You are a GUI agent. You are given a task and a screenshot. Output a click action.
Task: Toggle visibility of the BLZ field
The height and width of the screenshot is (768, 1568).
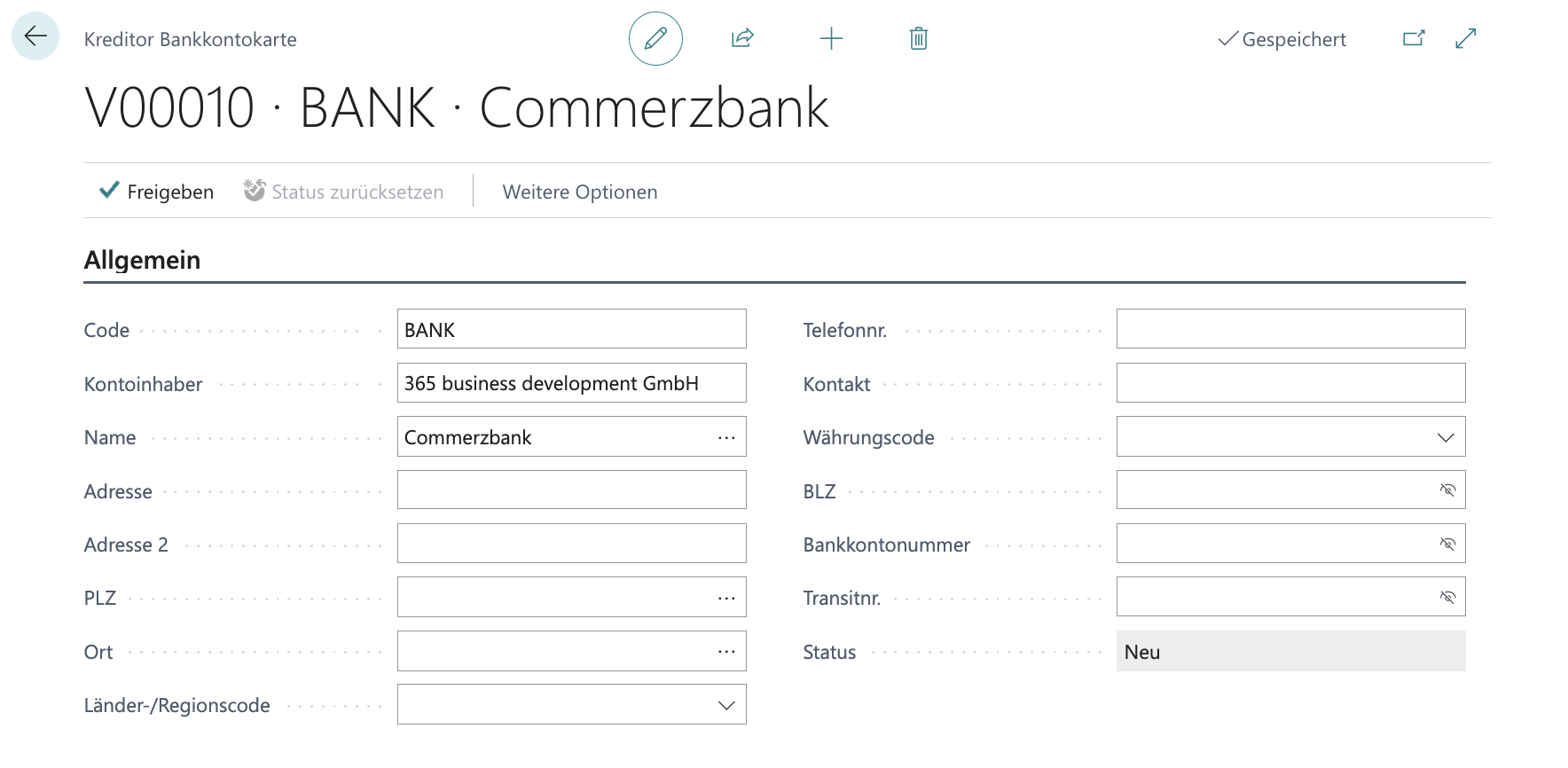tap(1447, 490)
